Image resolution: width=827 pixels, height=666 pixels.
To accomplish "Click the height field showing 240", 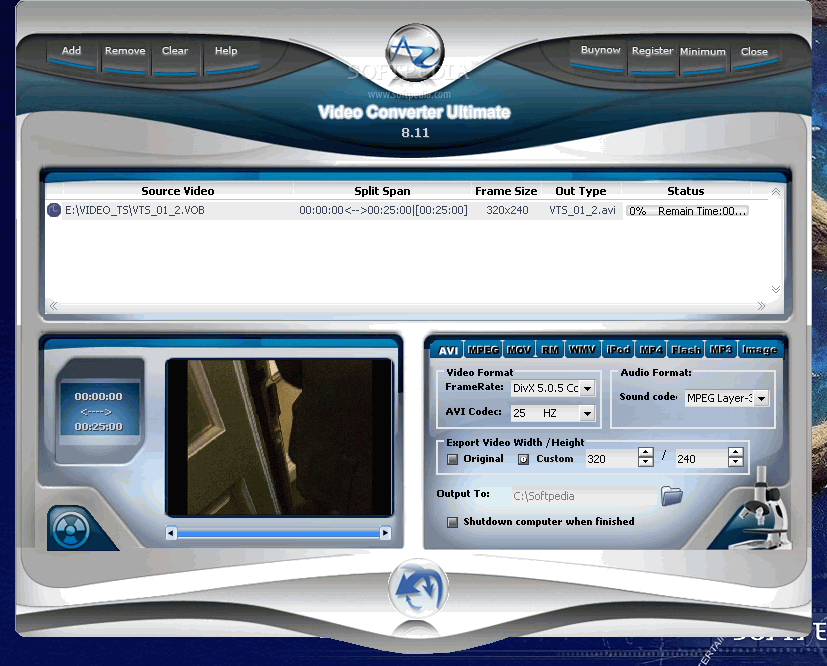I will point(701,459).
